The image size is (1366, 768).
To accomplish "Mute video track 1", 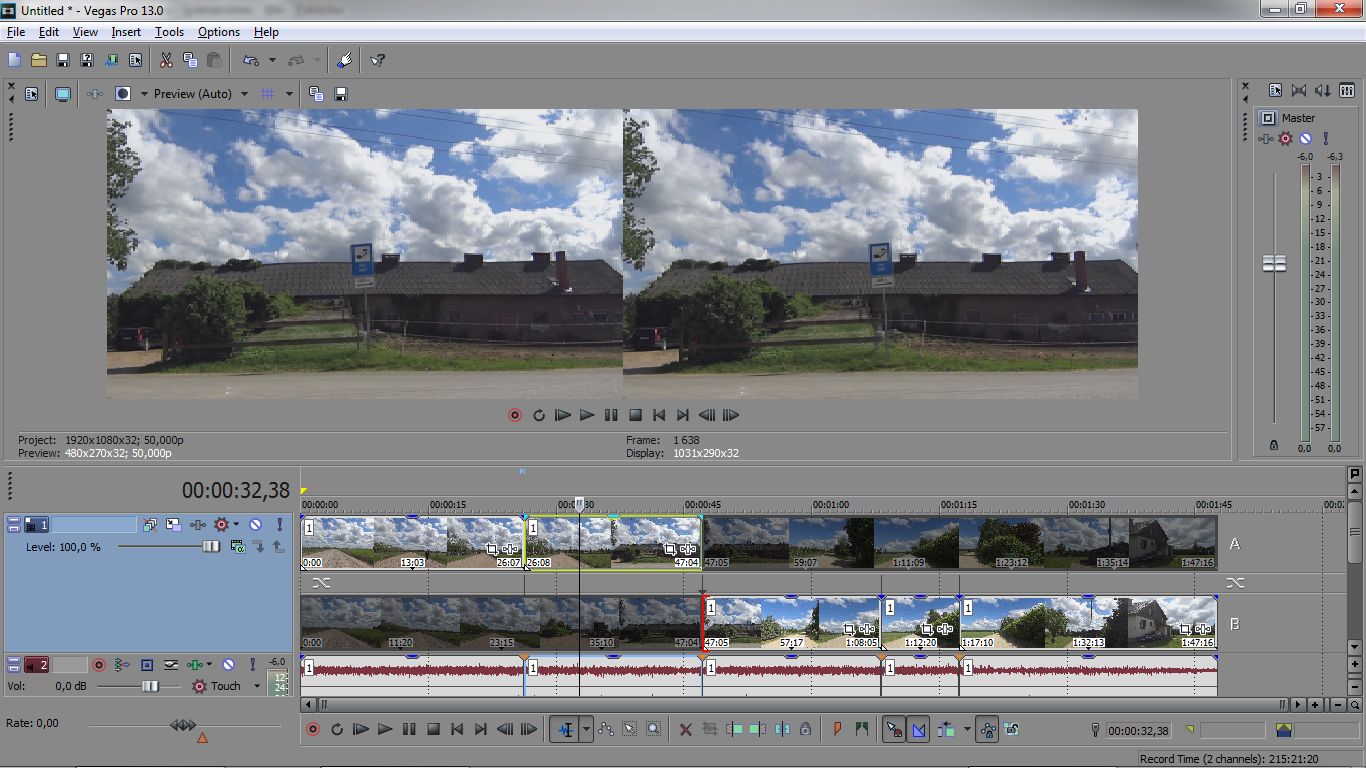I will pos(255,524).
